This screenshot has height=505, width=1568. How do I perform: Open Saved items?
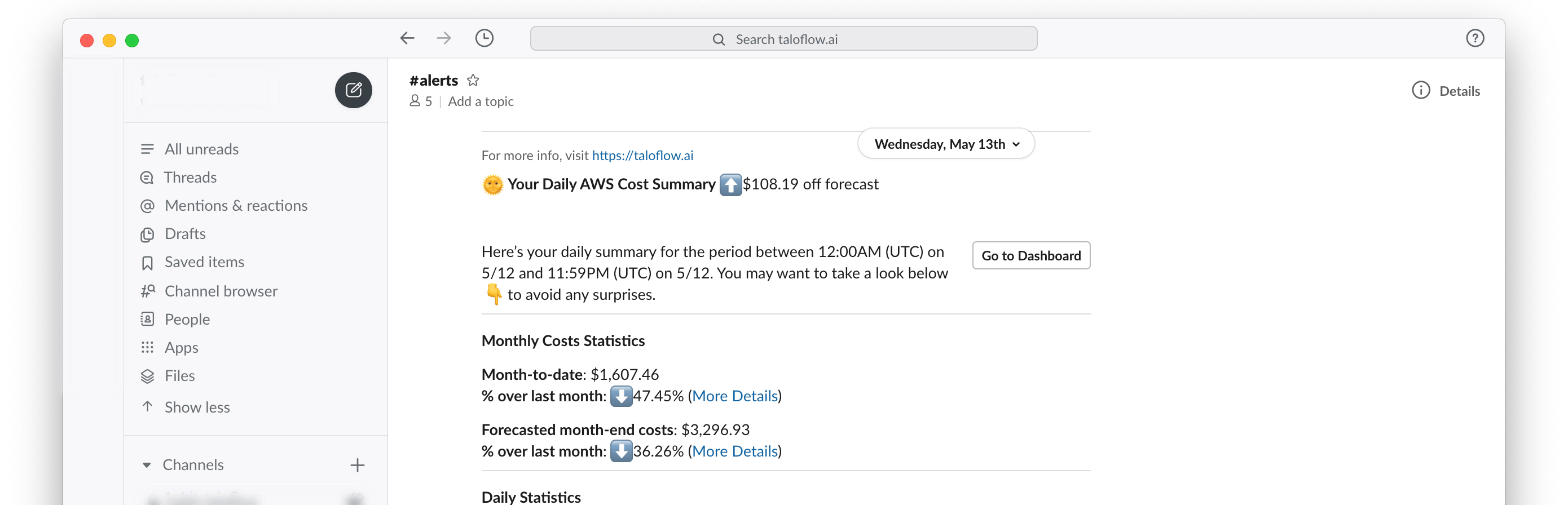click(205, 262)
